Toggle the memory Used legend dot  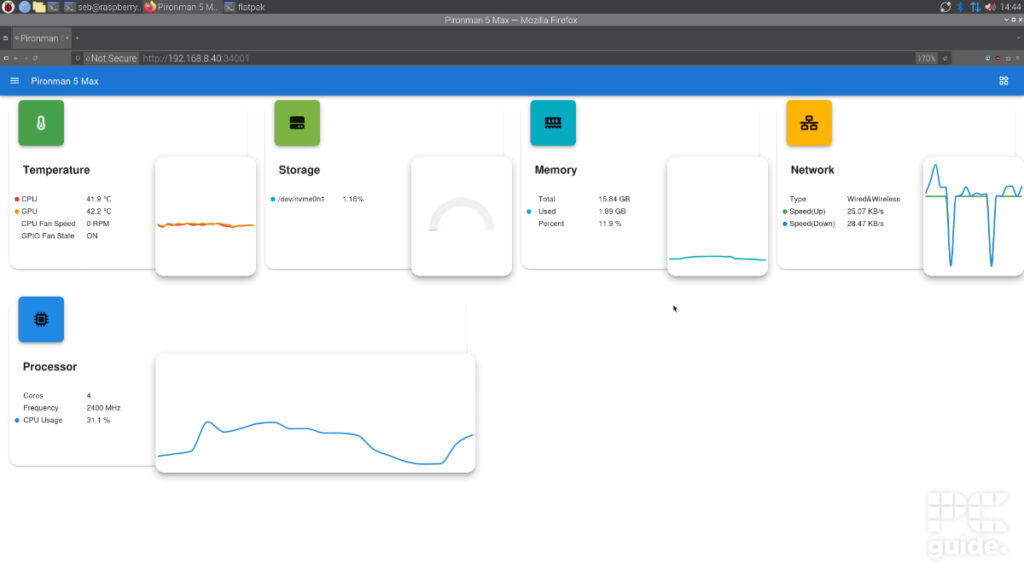tap(529, 212)
